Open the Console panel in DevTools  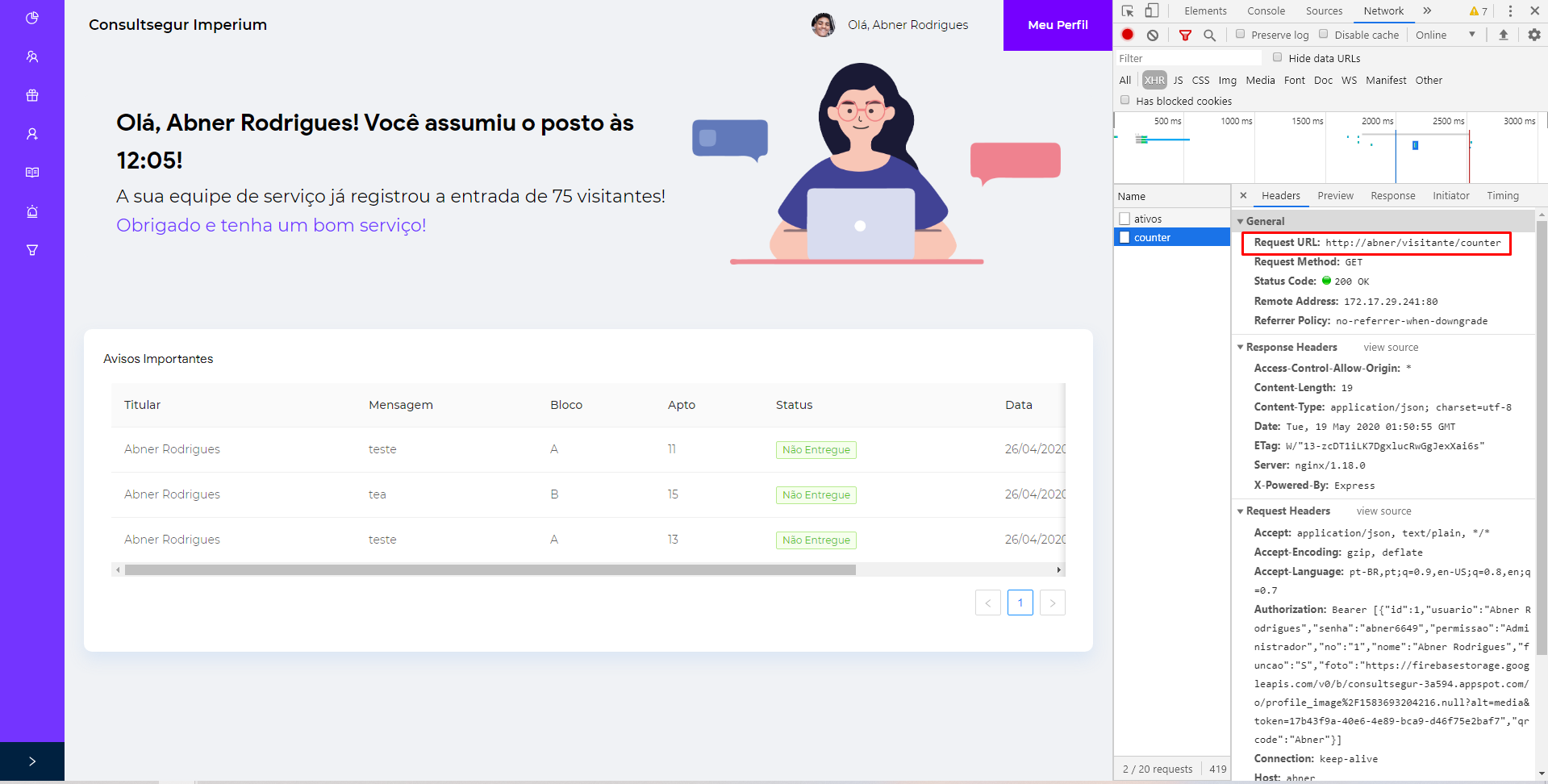tap(1266, 11)
